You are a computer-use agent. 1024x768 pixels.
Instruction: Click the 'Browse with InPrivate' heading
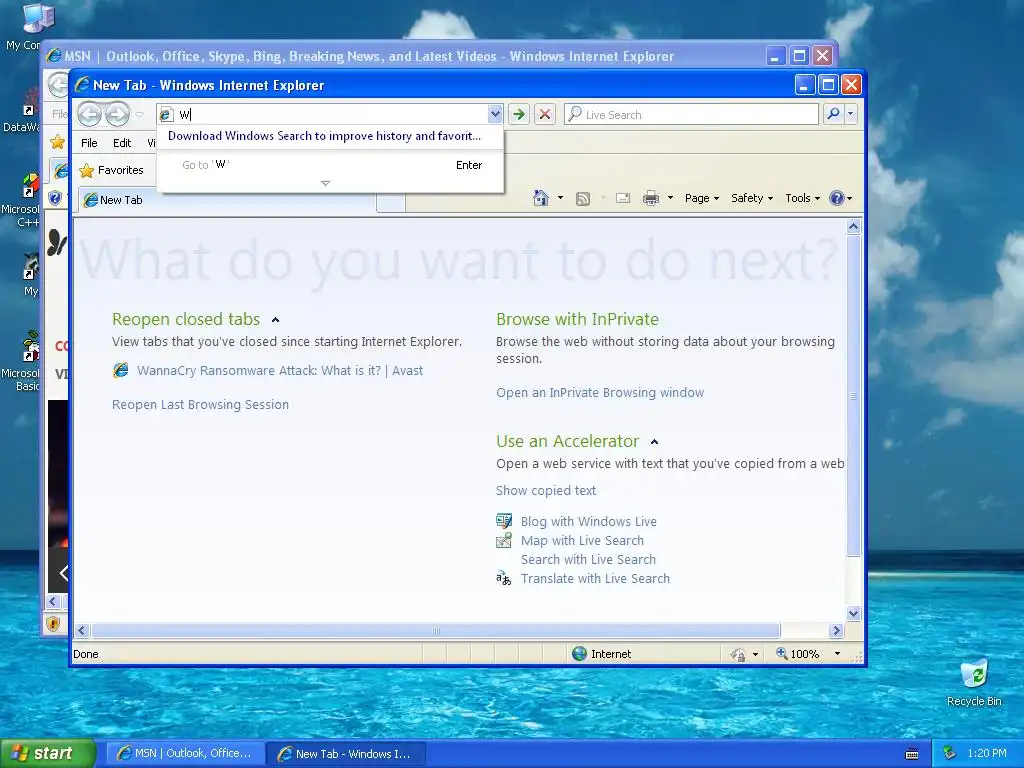tap(577, 319)
